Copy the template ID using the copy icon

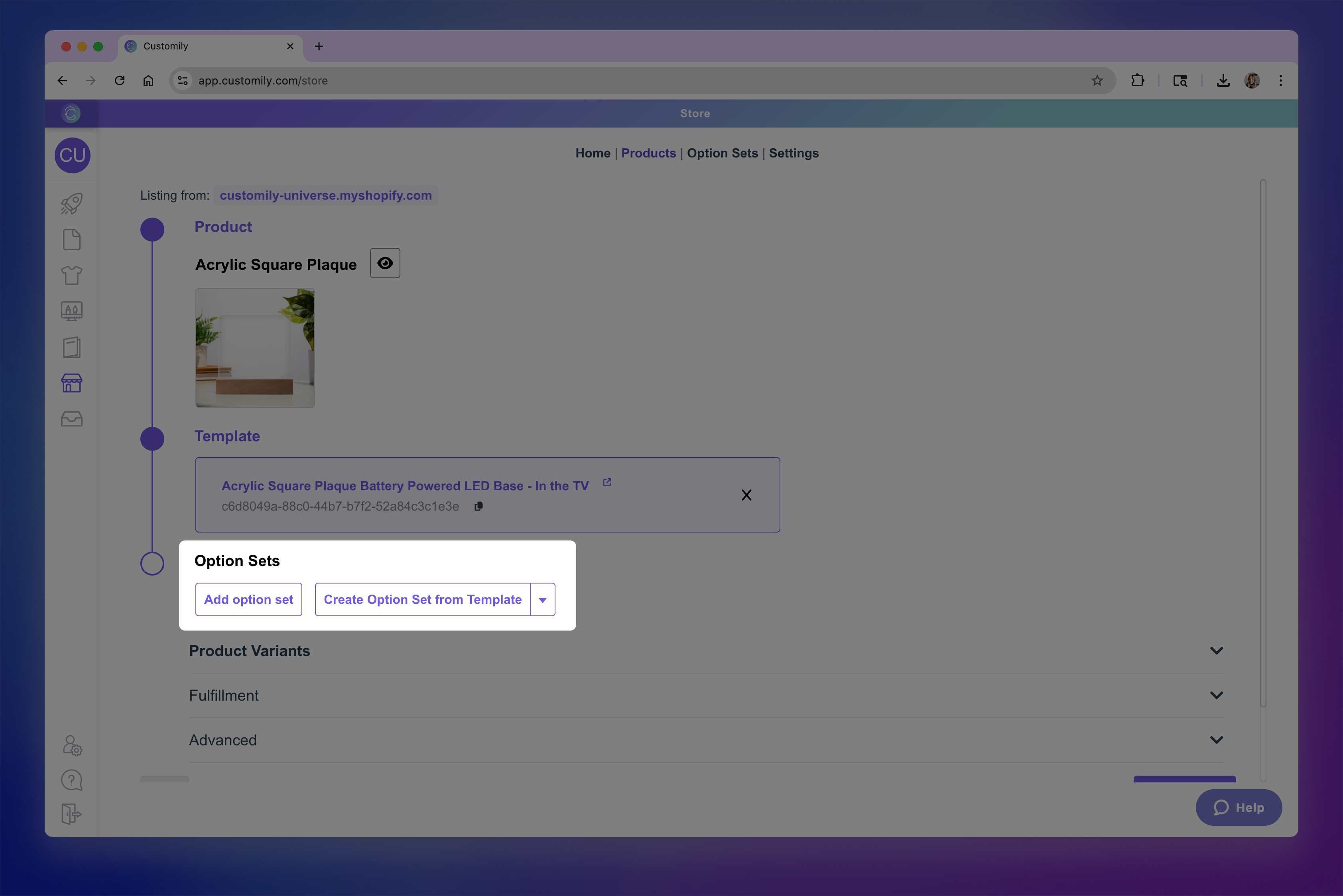coord(478,506)
